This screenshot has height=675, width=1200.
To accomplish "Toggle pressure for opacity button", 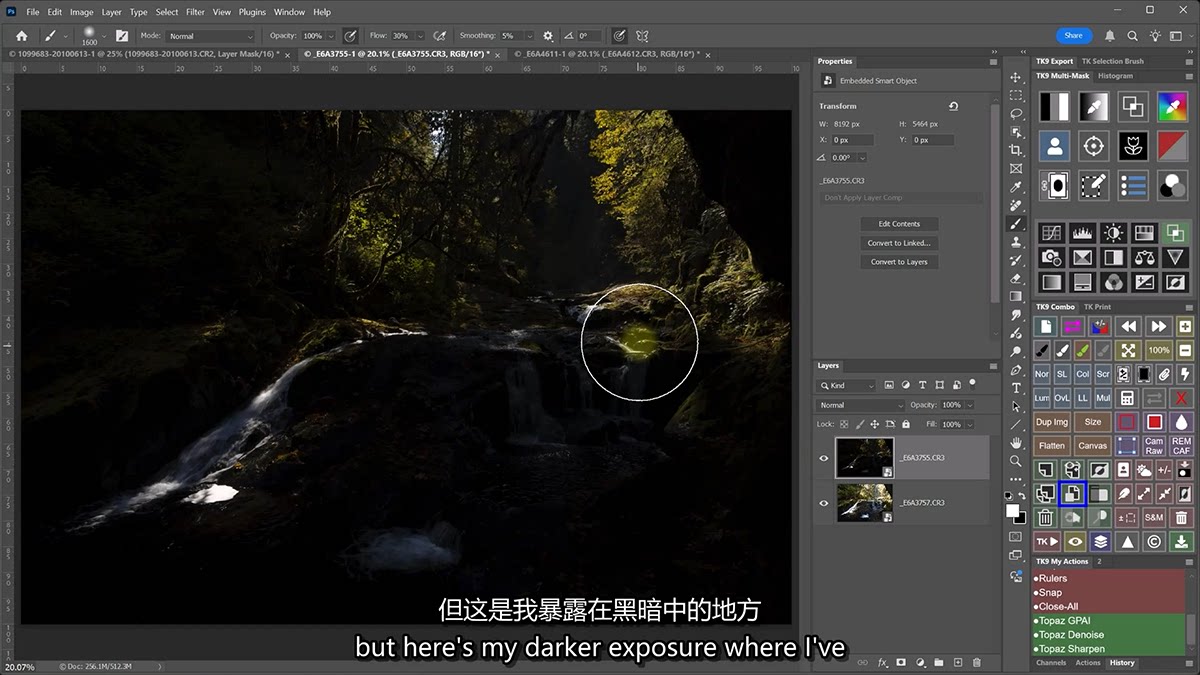I will click(x=351, y=36).
